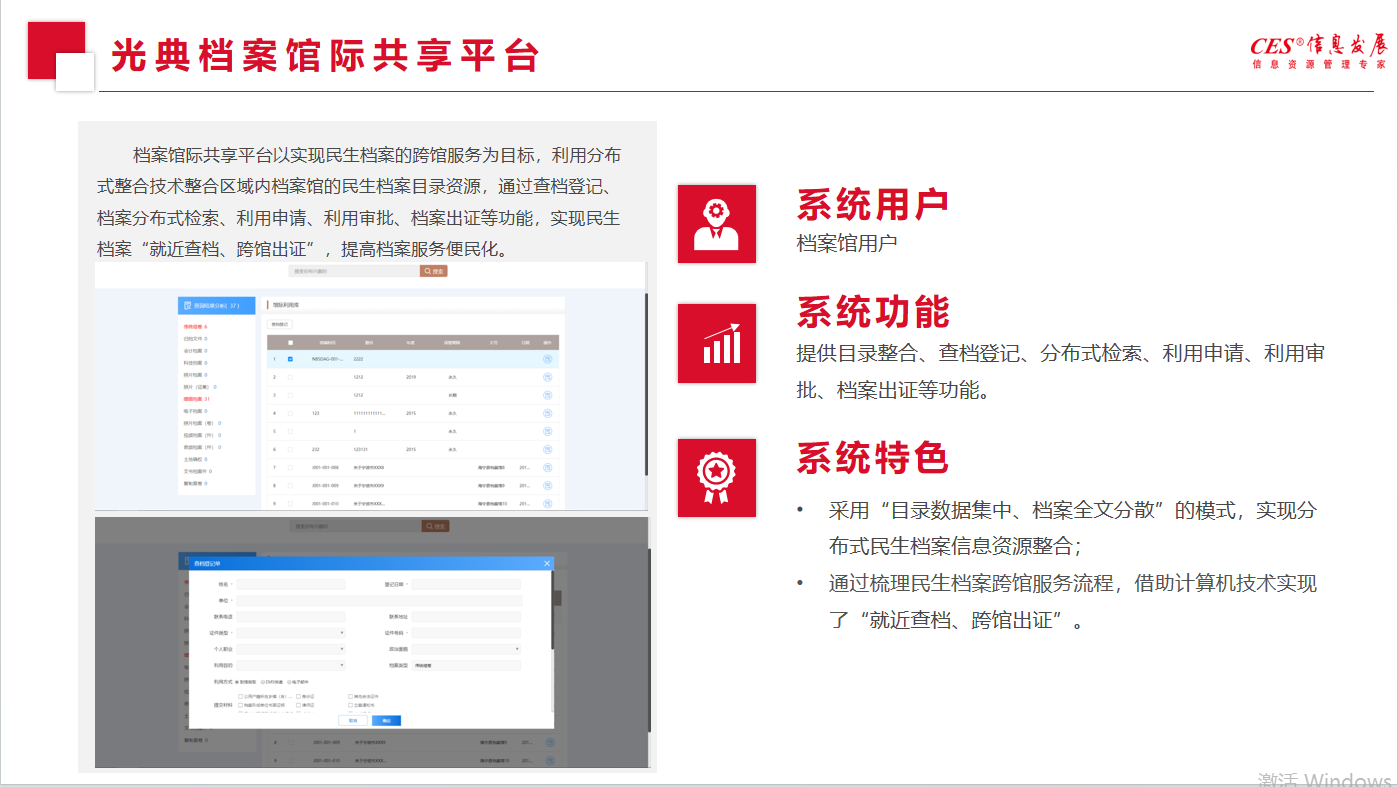The width and height of the screenshot is (1398, 787).
Task: Click the search input in upper screenshot
Action: coord(354,271)
